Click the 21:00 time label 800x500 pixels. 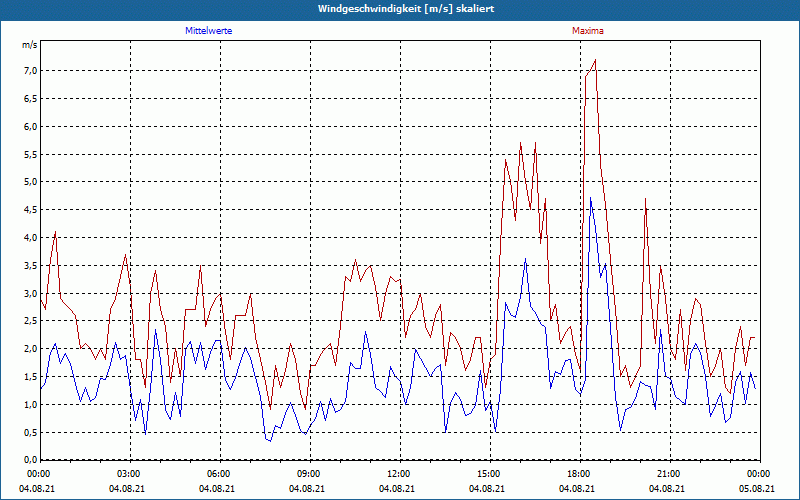(666, 474)
